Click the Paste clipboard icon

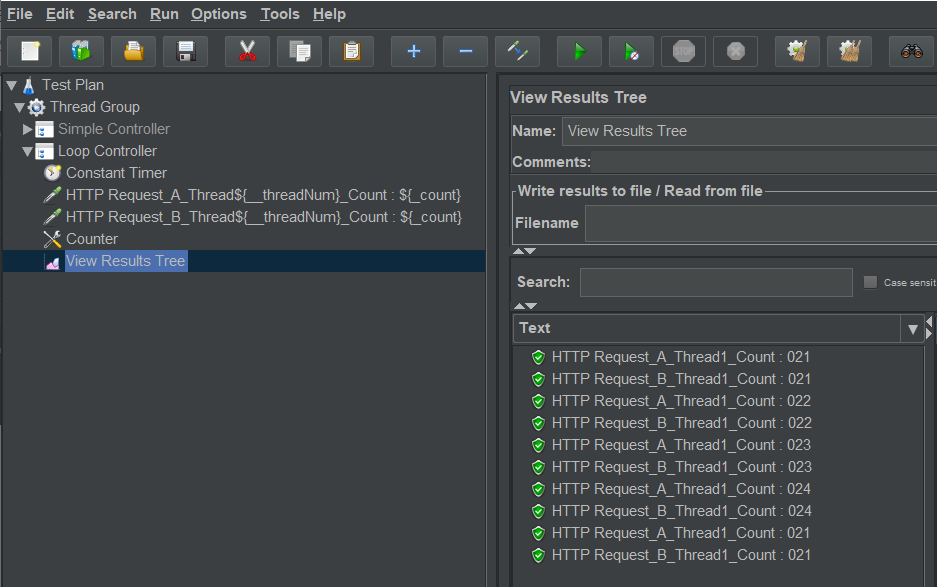point(351,51)
